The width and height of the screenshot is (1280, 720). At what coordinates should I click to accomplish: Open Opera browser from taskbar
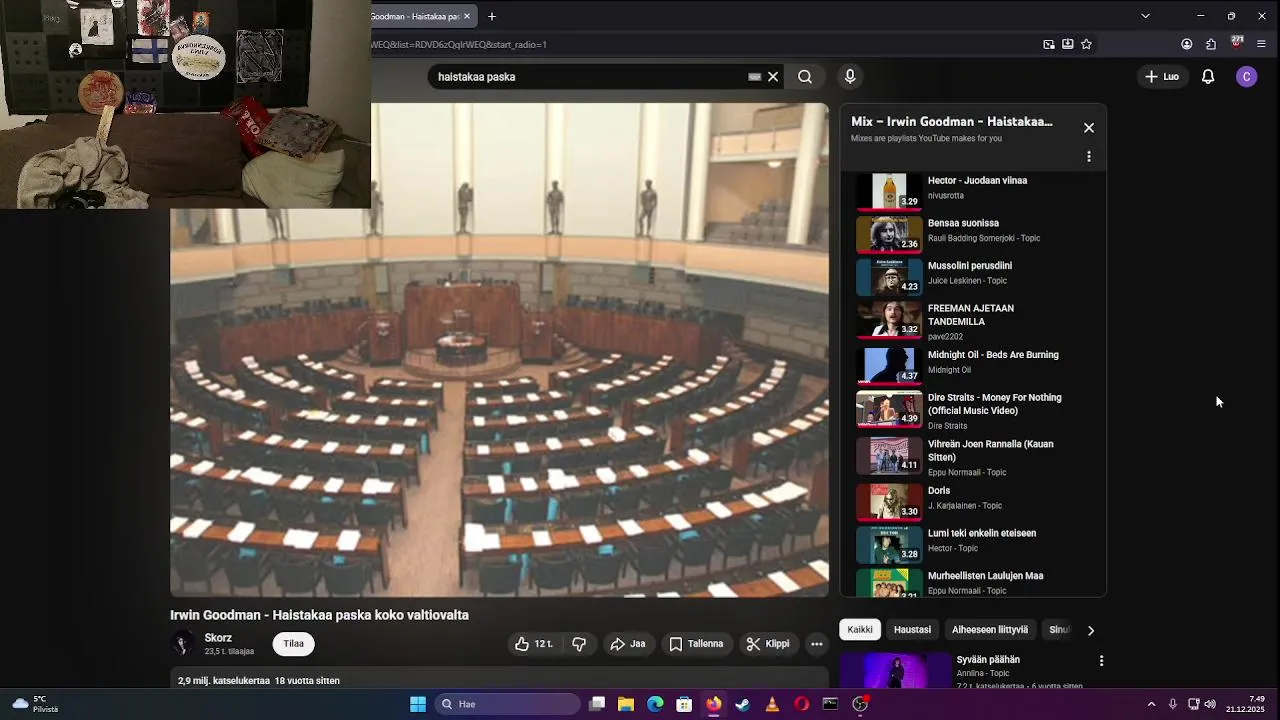click(801, 704)
